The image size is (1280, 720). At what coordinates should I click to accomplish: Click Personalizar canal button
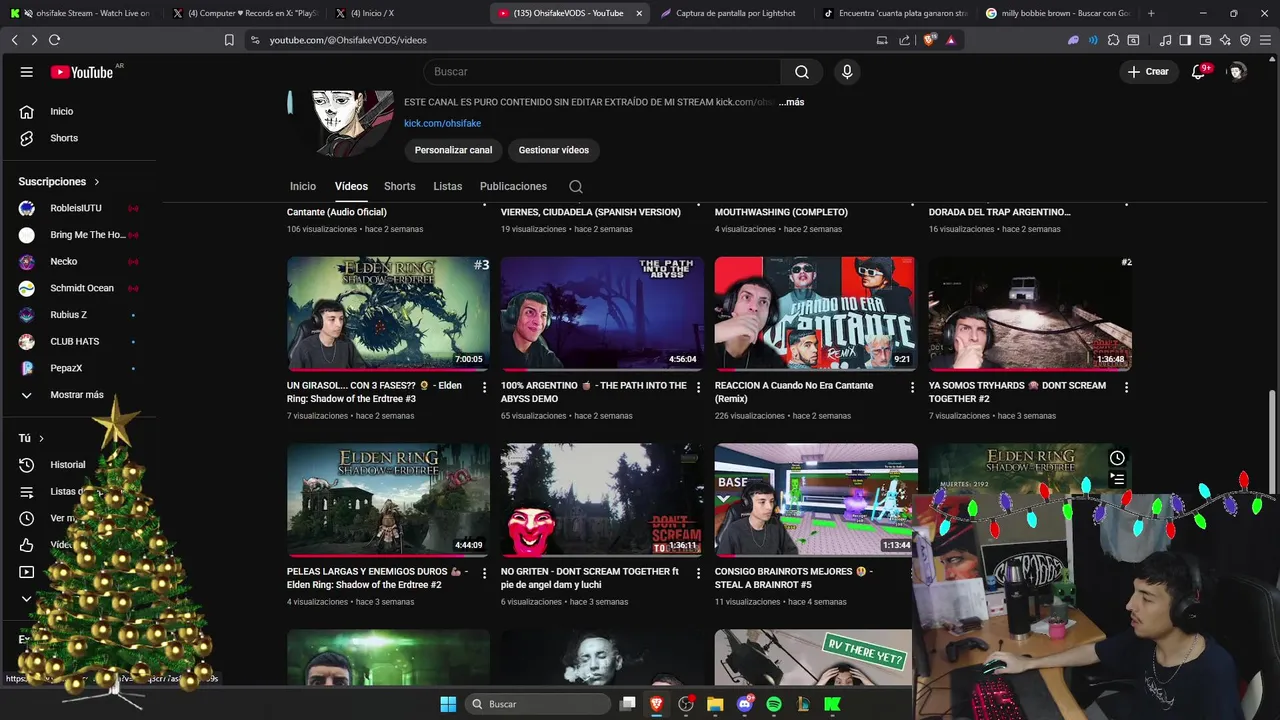(453, 150)
